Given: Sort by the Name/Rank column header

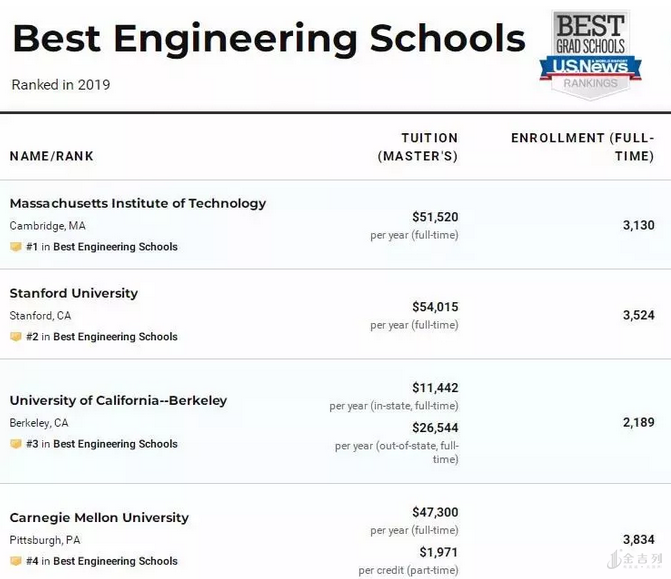Looking at the screenshot, I should [x=52, y=156].
